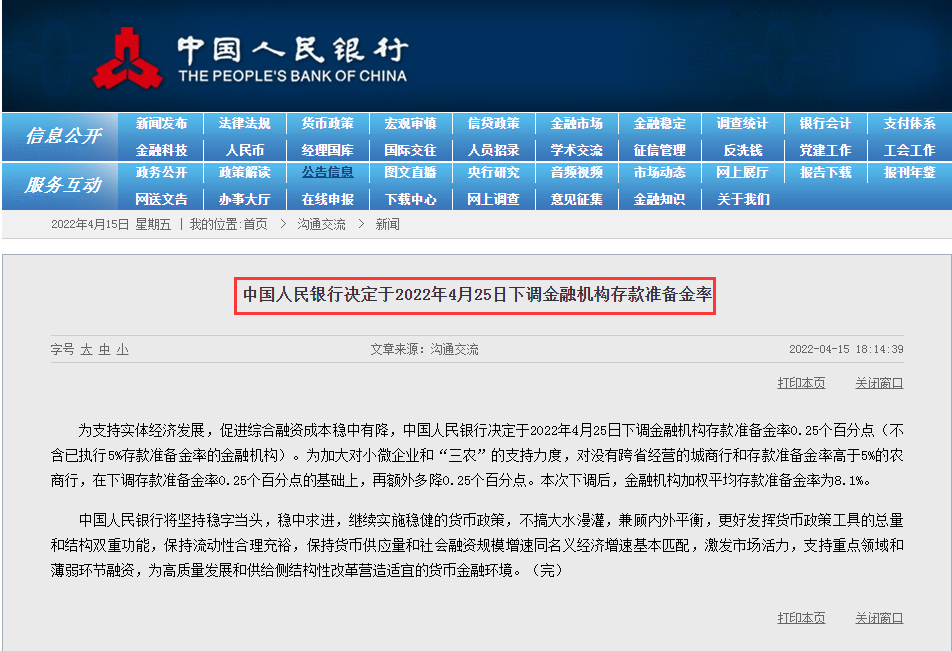This screenshot has height=651, width=952.
Task: Click 首页 in the breadcrumb
Action: point(256,225)
